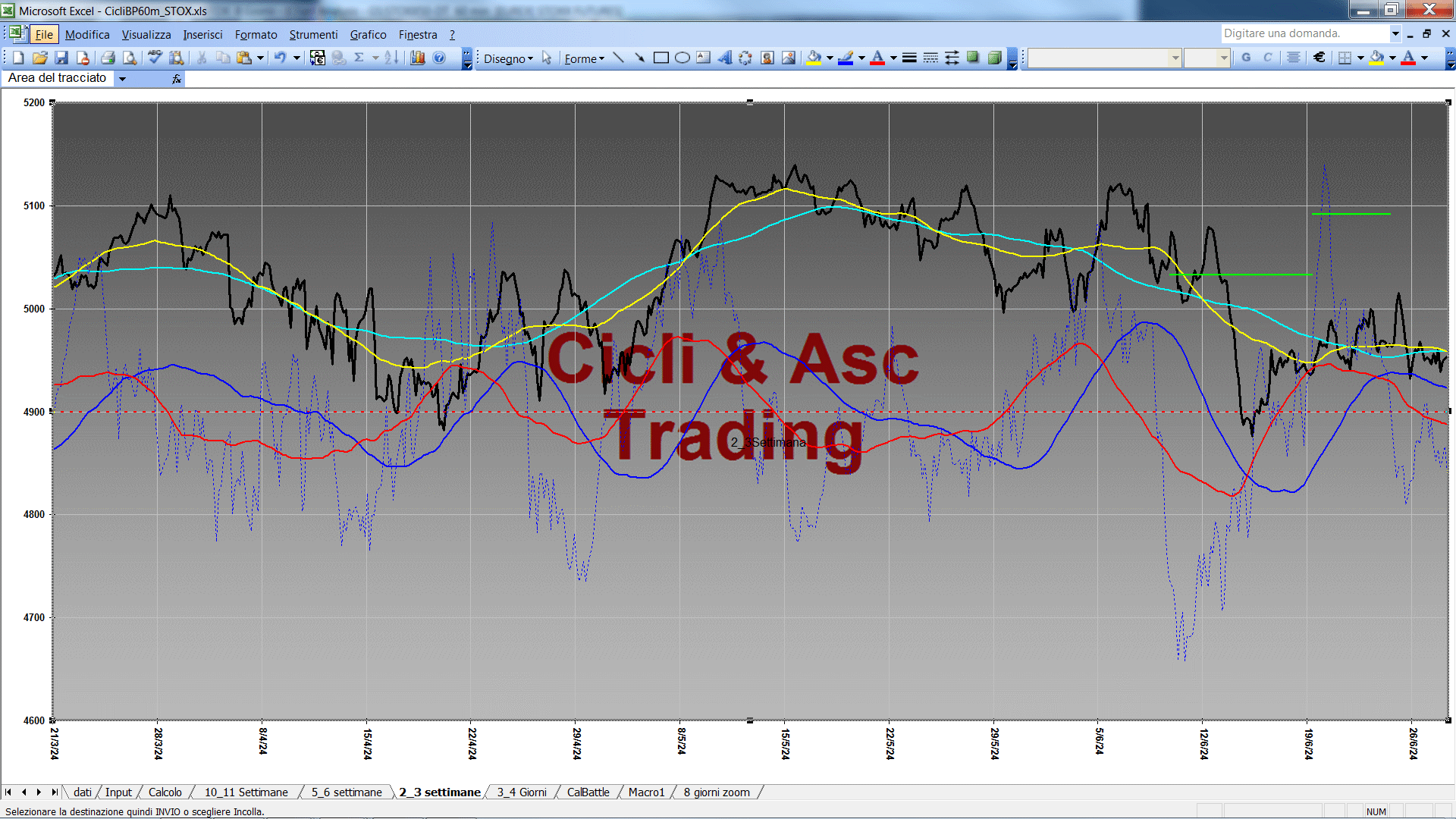Screen dimensions: 1456x819
Task: Click the Permission restricted-access icon
Action: tap(83, 58)
